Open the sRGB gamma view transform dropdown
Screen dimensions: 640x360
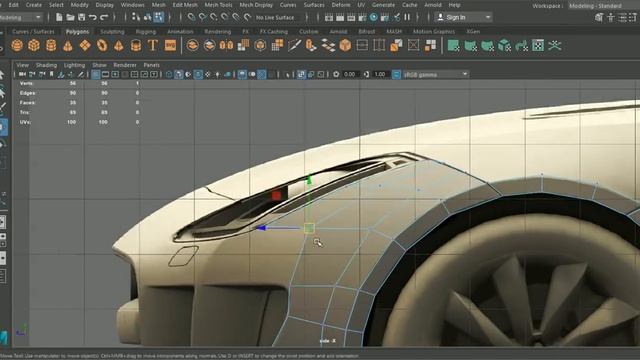435,74
